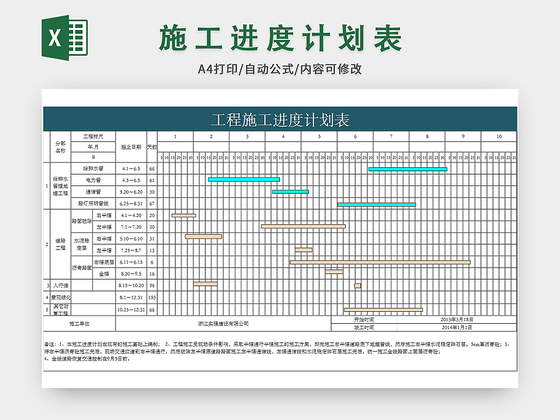Click the days cell showing 153
The height and width of the screenshot is (420, 560).
(152, 298)
